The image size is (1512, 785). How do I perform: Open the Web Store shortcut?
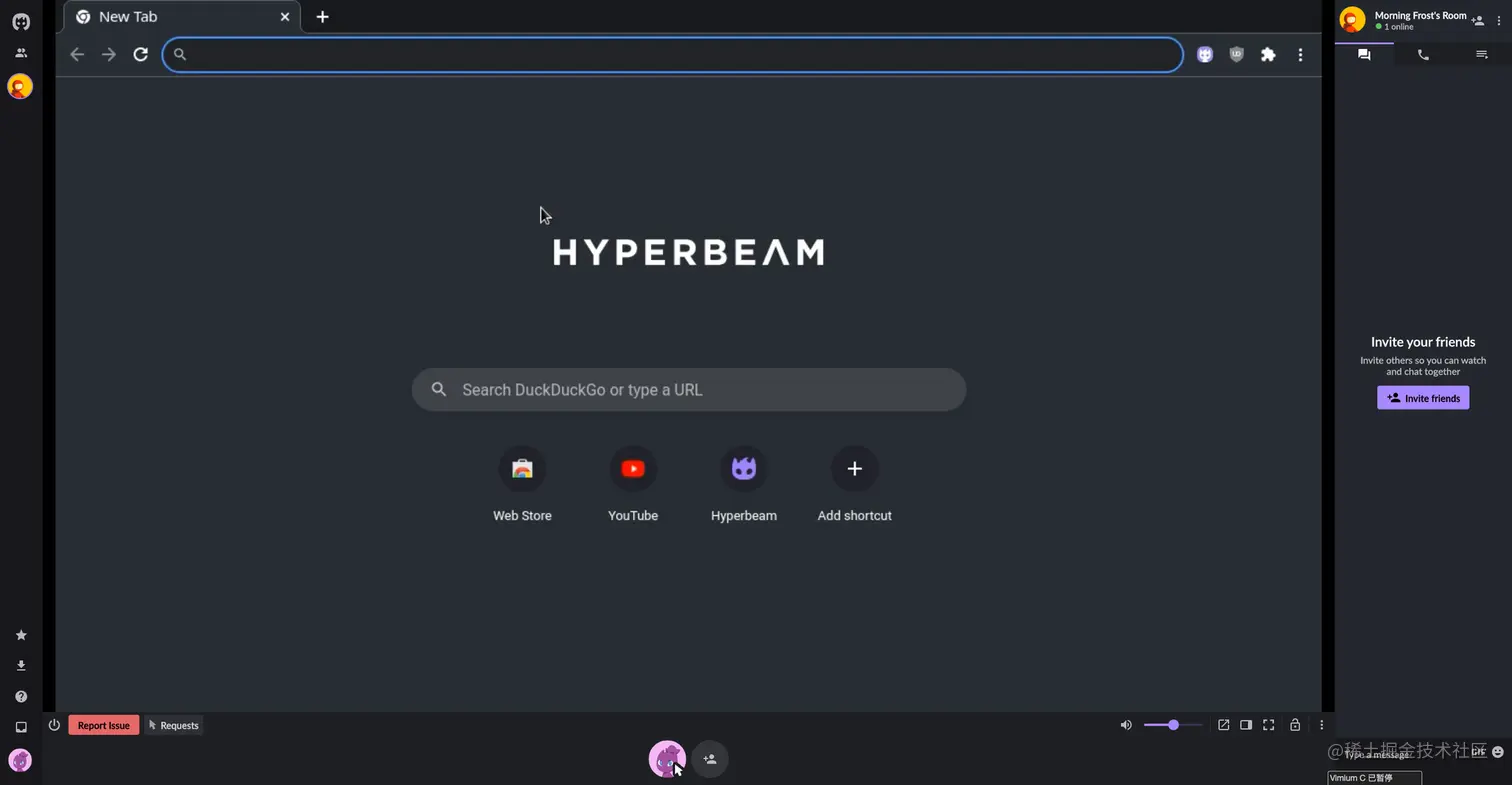tap(522, 485)
